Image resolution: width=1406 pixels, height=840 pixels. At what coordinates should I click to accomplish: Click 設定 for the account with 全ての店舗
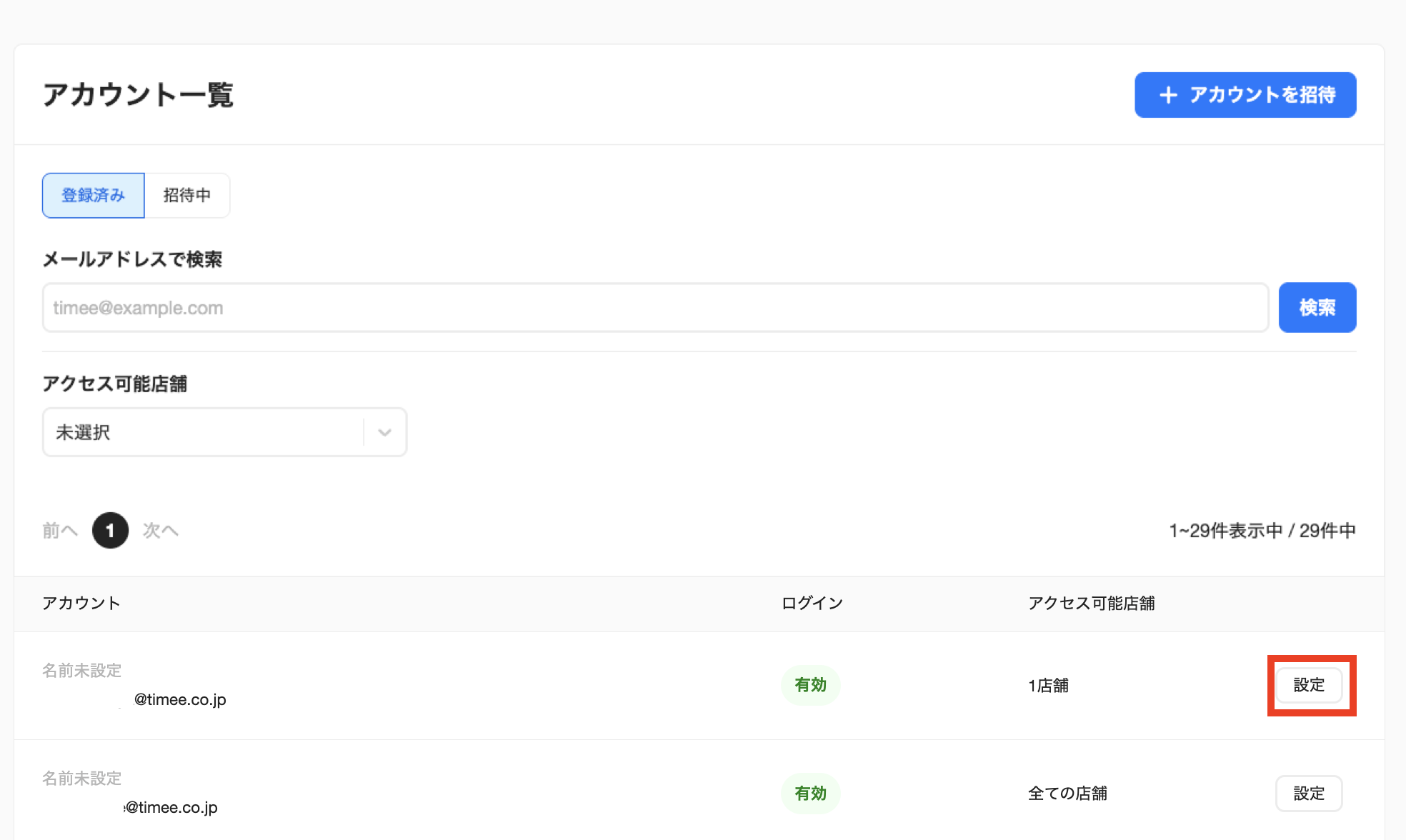1309,794
